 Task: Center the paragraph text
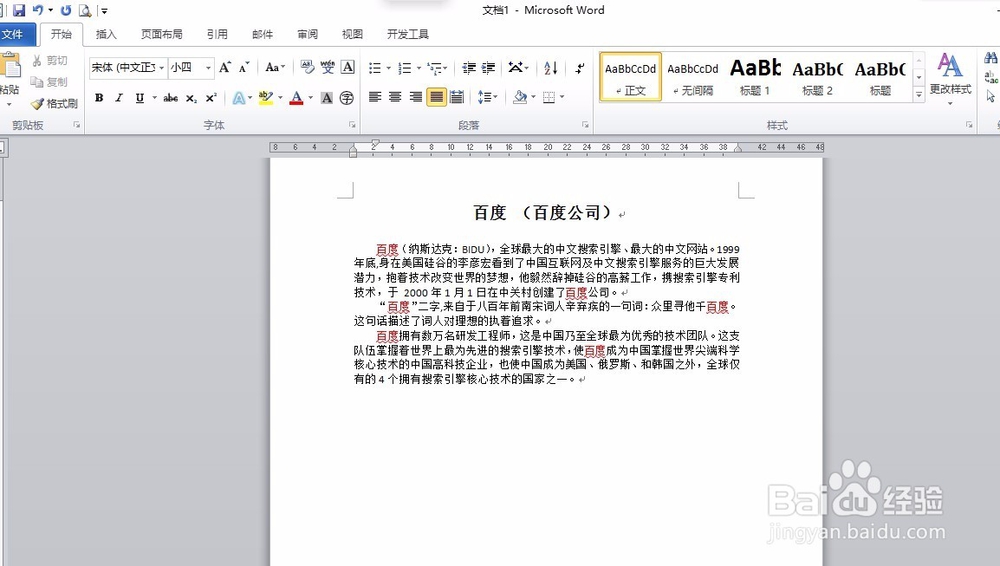pyautogui.click(x=395, y=97)
